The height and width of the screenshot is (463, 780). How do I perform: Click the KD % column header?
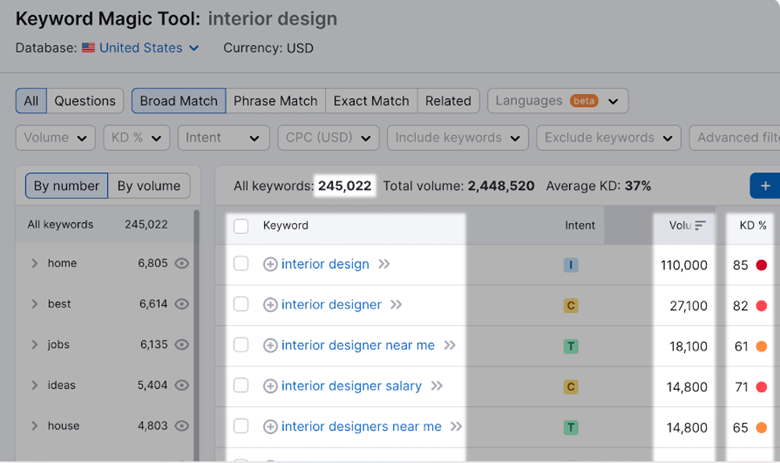click(753, 226)
